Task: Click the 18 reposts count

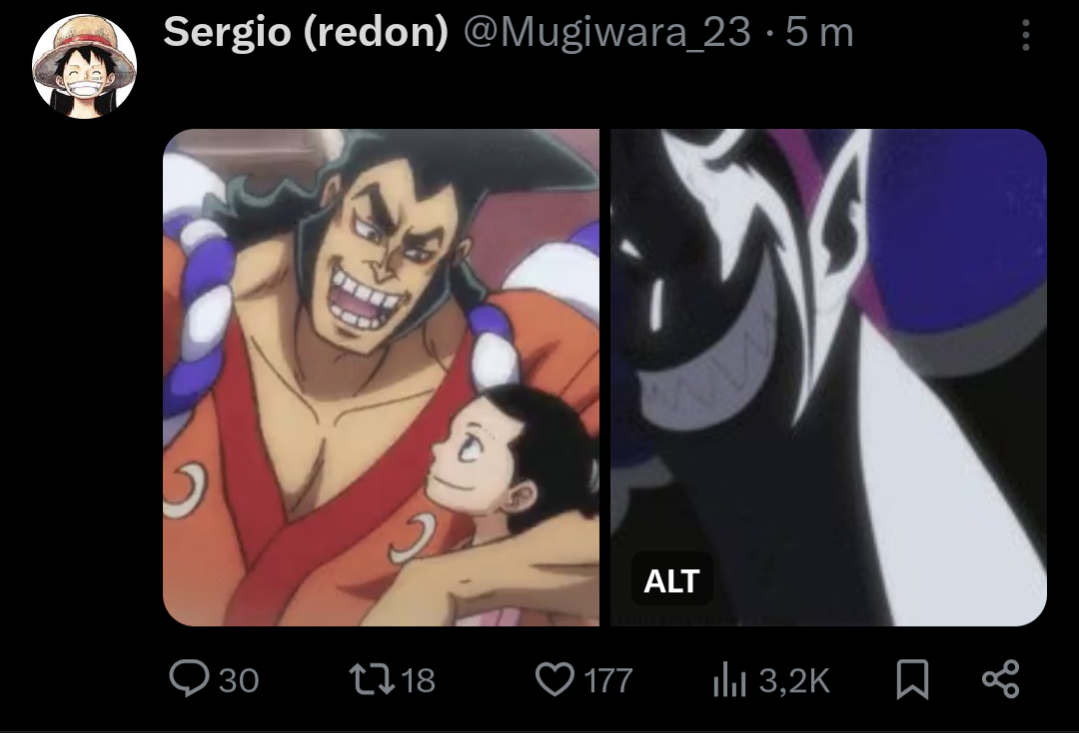Action: coord(418,681)
